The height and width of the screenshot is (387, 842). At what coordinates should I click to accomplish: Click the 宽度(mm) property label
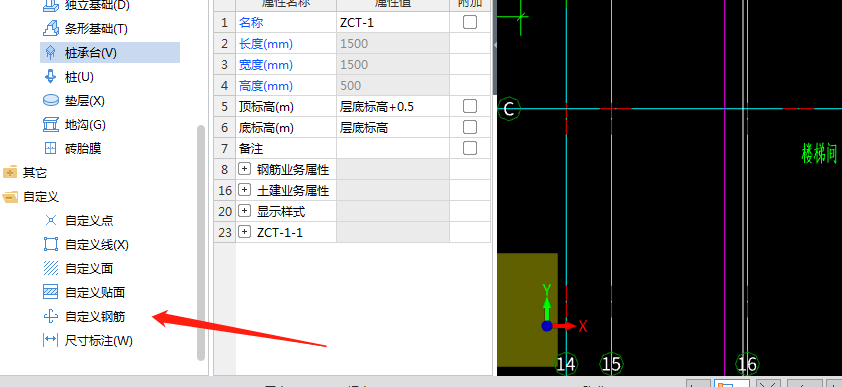266,65
